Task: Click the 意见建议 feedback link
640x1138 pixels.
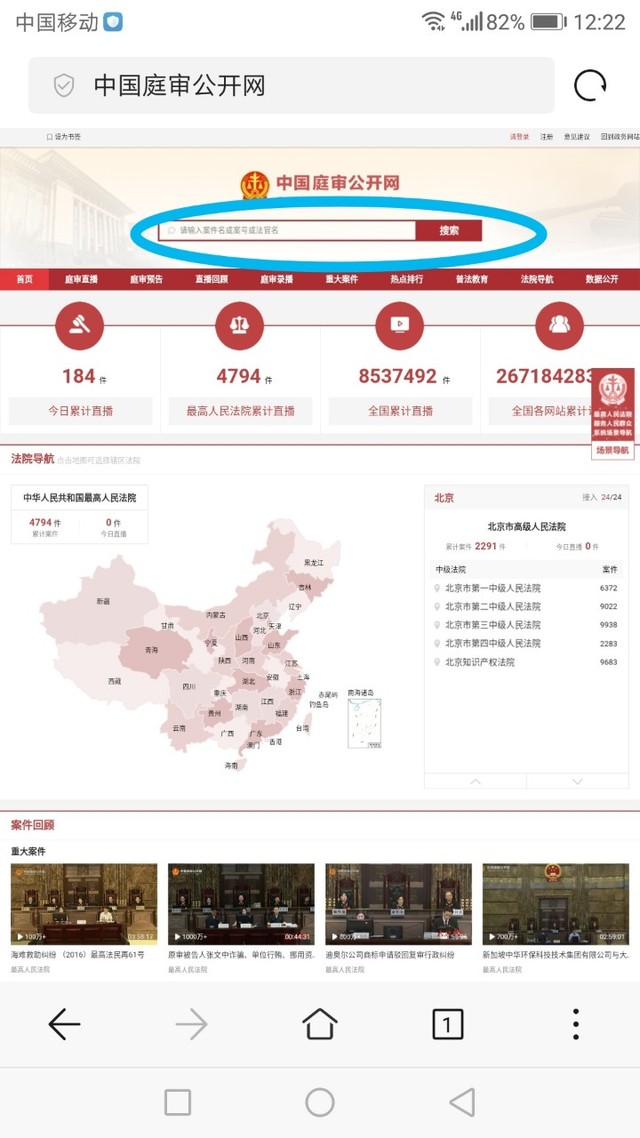Action: tap(577, 136)
